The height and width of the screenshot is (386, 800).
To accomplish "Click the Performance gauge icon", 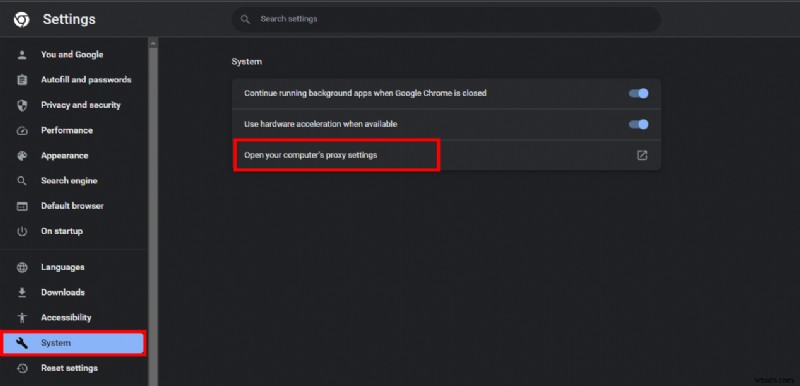I will point(22,131).
